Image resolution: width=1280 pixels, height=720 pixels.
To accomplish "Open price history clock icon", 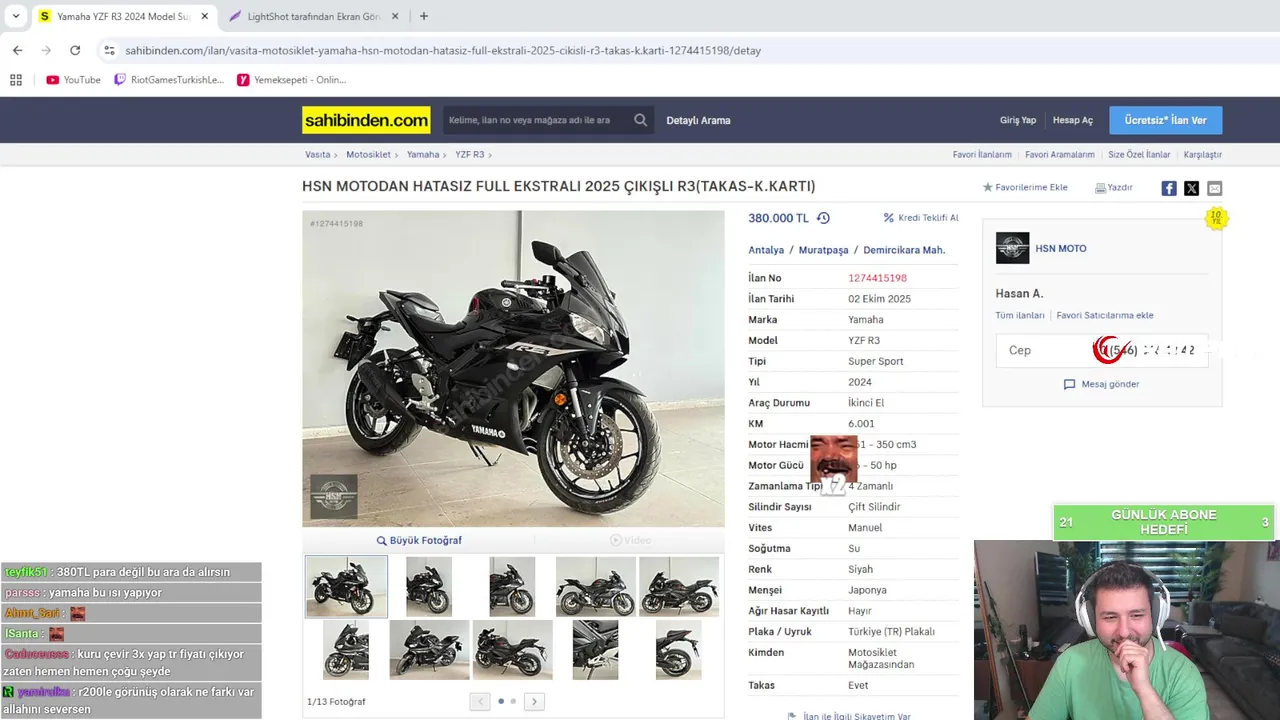I will [823, 218].
